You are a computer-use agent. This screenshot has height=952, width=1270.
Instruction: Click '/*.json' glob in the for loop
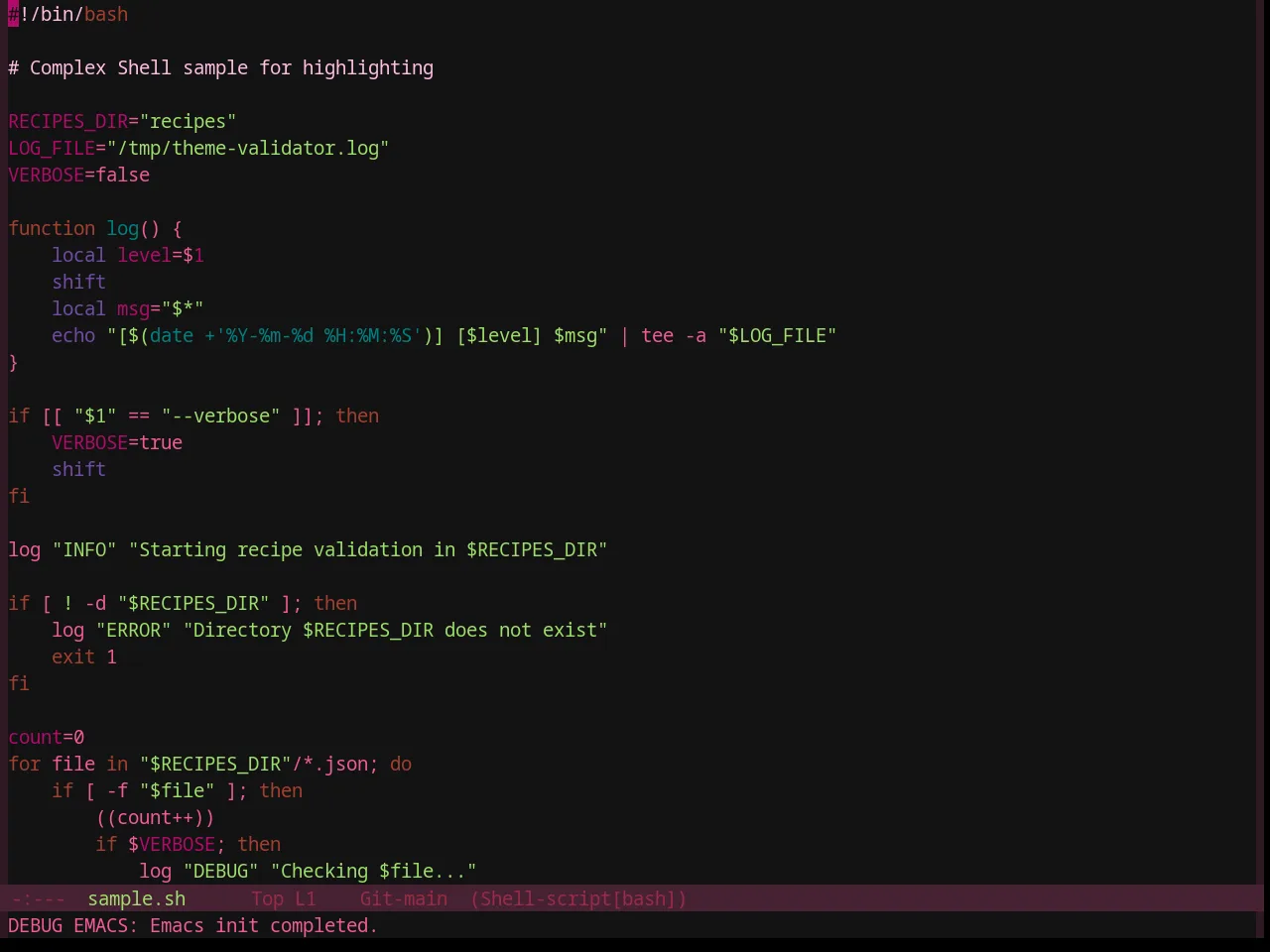(x=330, y=764)
